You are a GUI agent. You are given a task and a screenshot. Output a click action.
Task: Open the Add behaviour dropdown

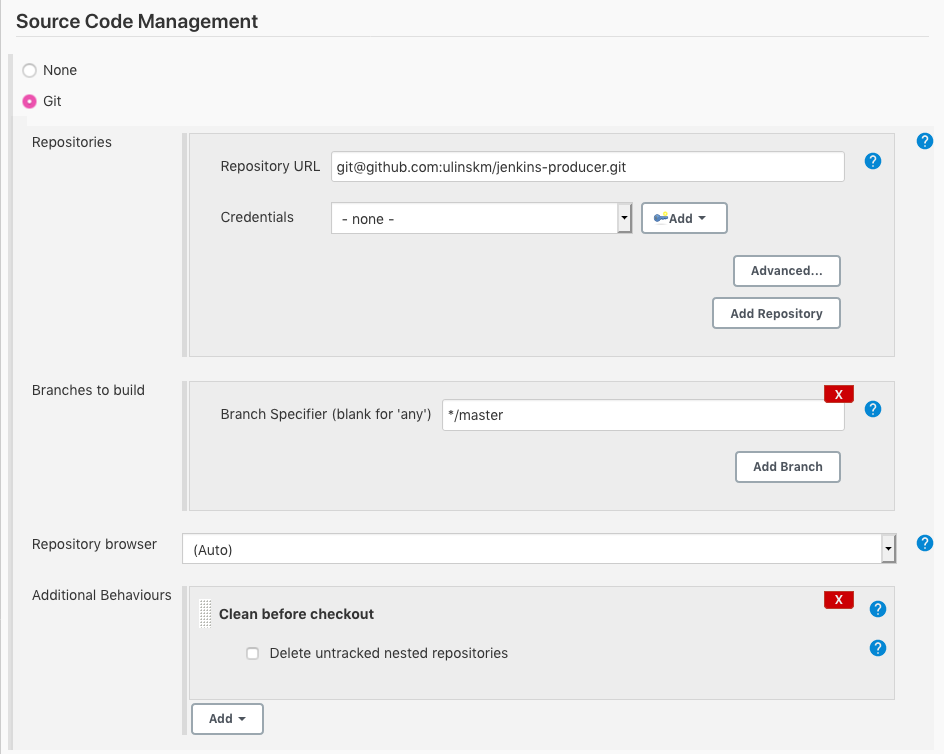tap(227, 718)
